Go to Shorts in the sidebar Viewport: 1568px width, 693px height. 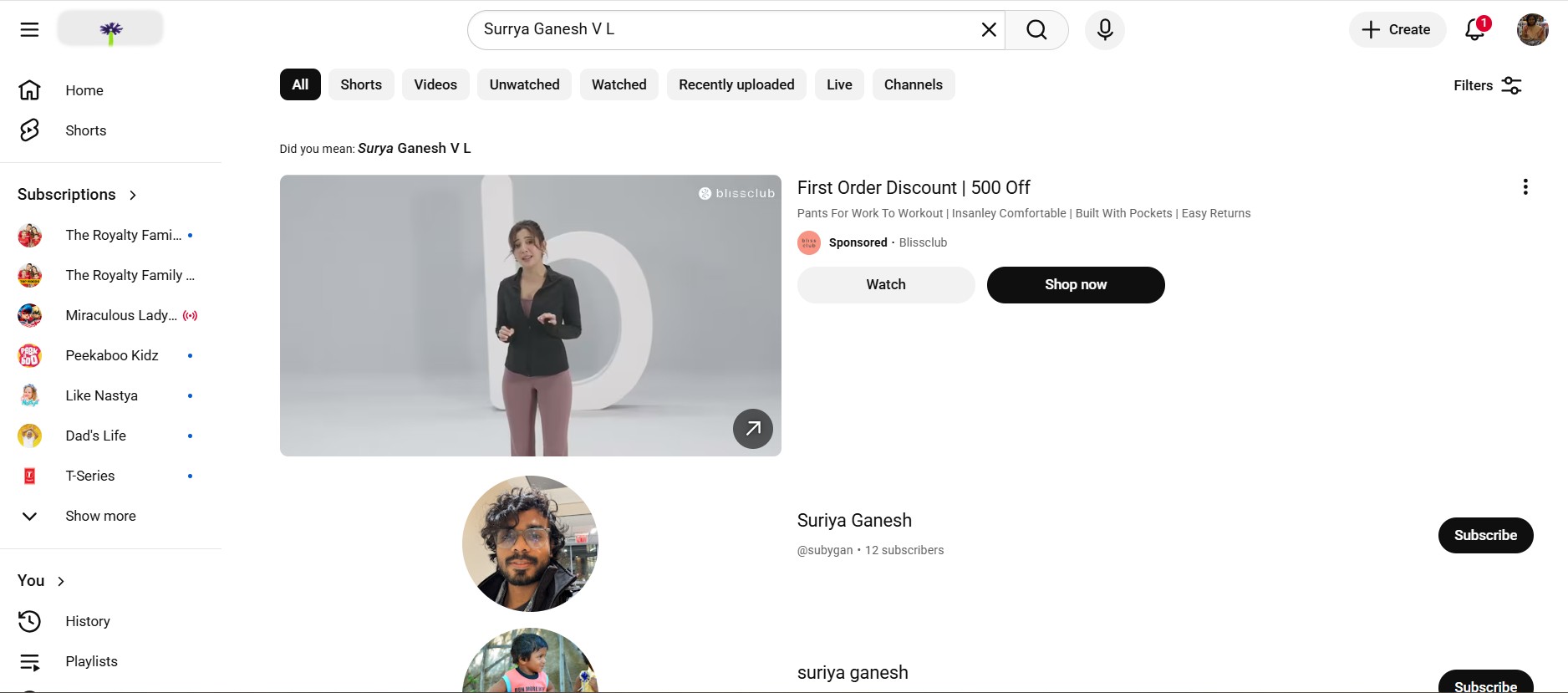86,130
